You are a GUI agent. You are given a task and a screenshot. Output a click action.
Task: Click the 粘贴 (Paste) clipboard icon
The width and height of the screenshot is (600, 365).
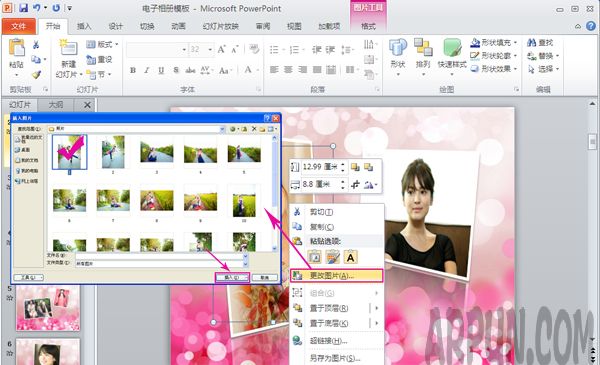pos(16,48)
